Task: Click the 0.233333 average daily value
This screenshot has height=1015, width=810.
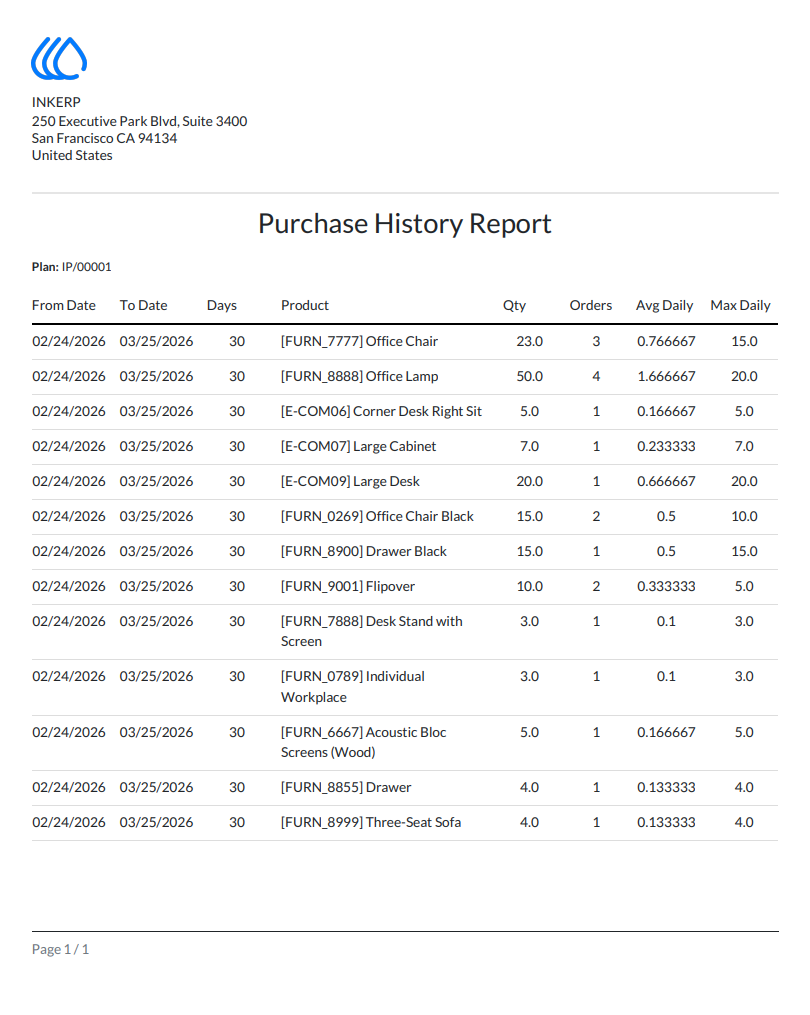Action: tap(666, 446)
